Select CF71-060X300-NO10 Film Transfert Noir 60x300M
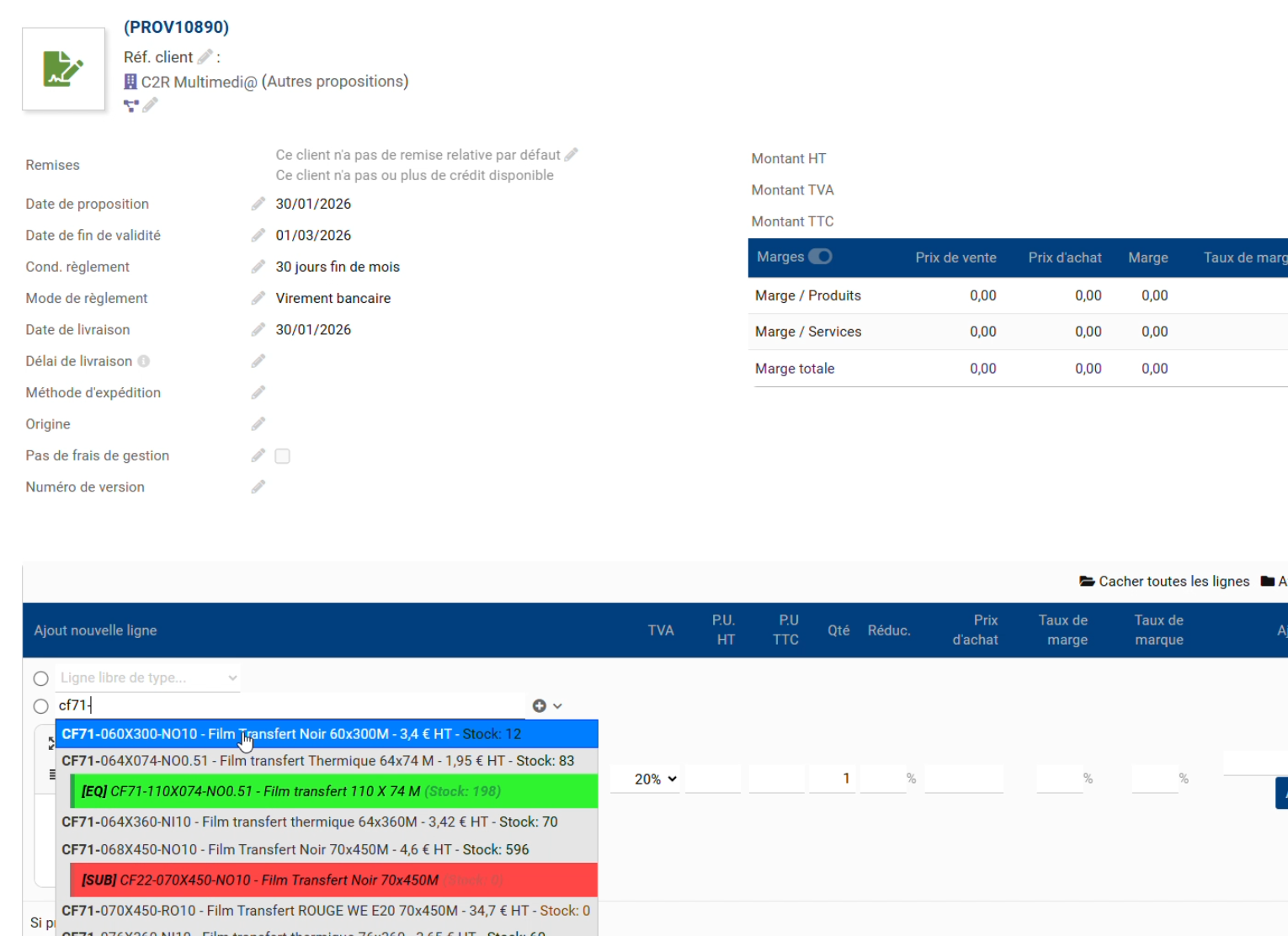The height and width of the screenshot is (936, 1288). click(327, 734)
